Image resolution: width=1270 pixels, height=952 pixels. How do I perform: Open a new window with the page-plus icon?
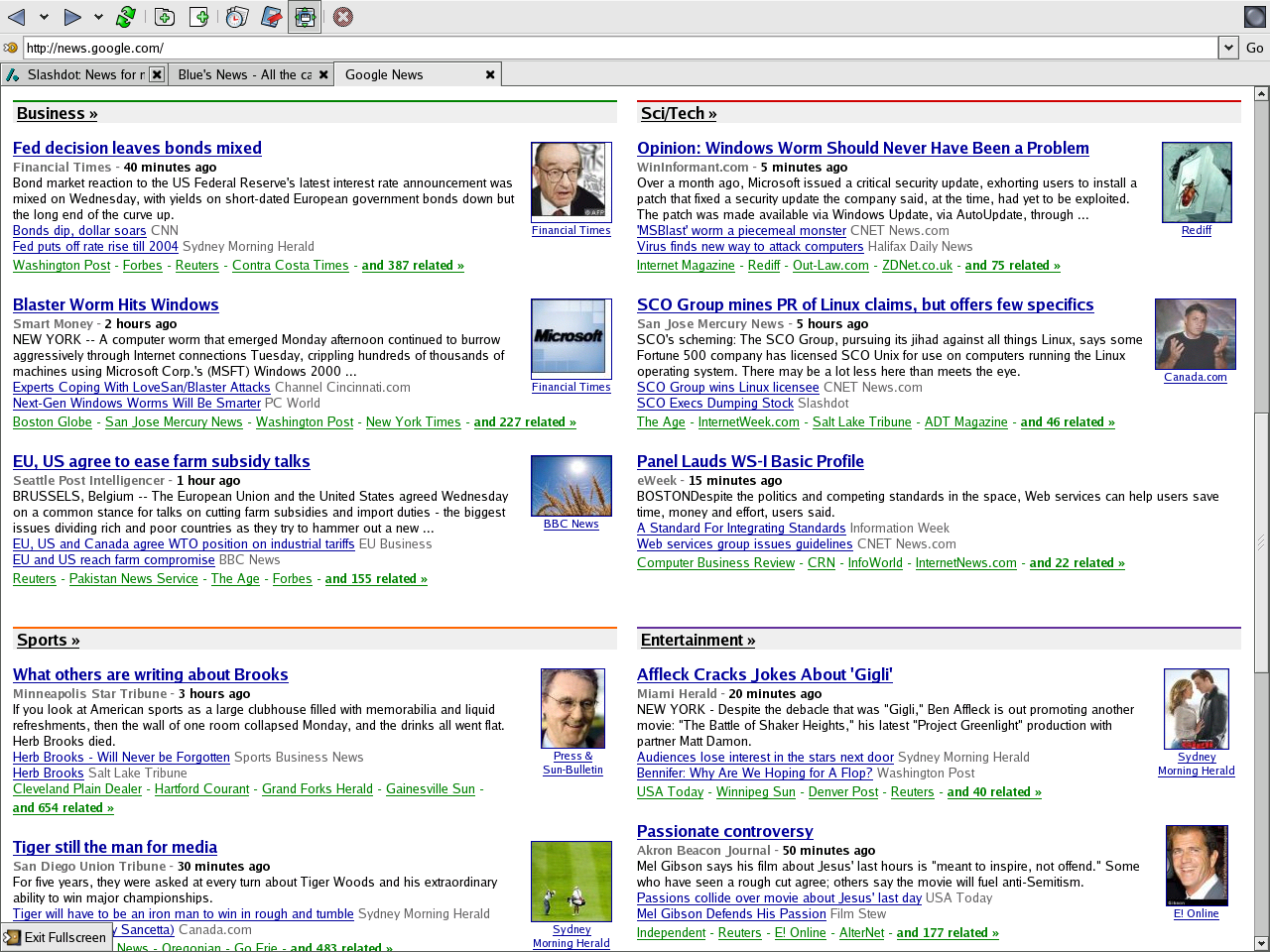199,17
